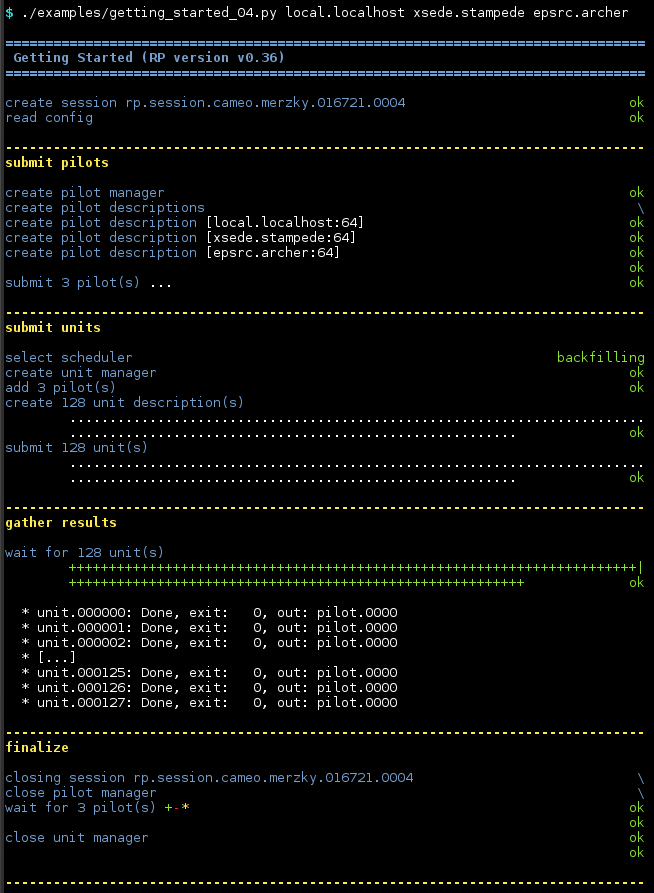
Task: Click the green 'backfilling' value
Action: click(600, 358)
